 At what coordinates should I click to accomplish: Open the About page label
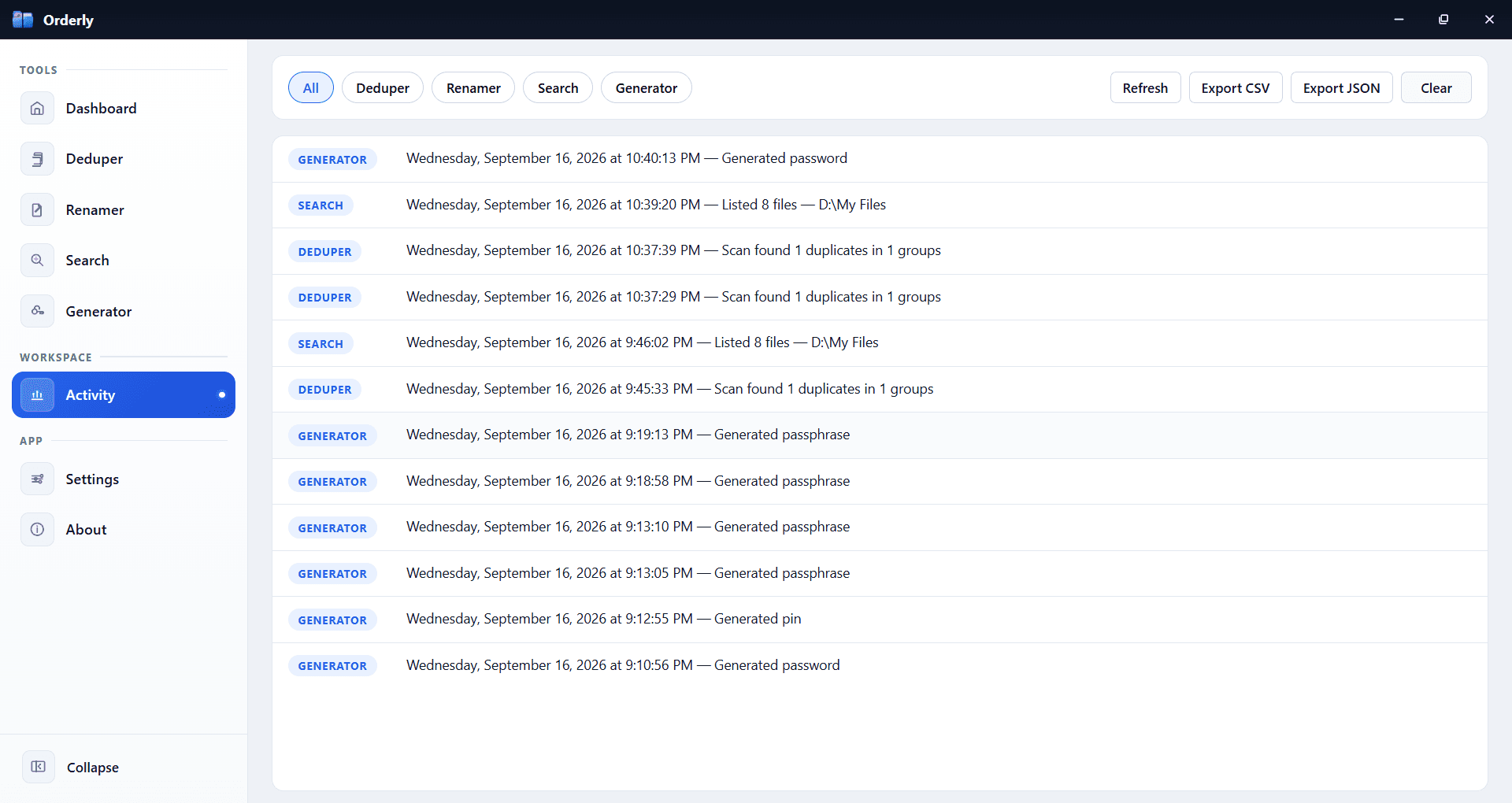[86, 530]
